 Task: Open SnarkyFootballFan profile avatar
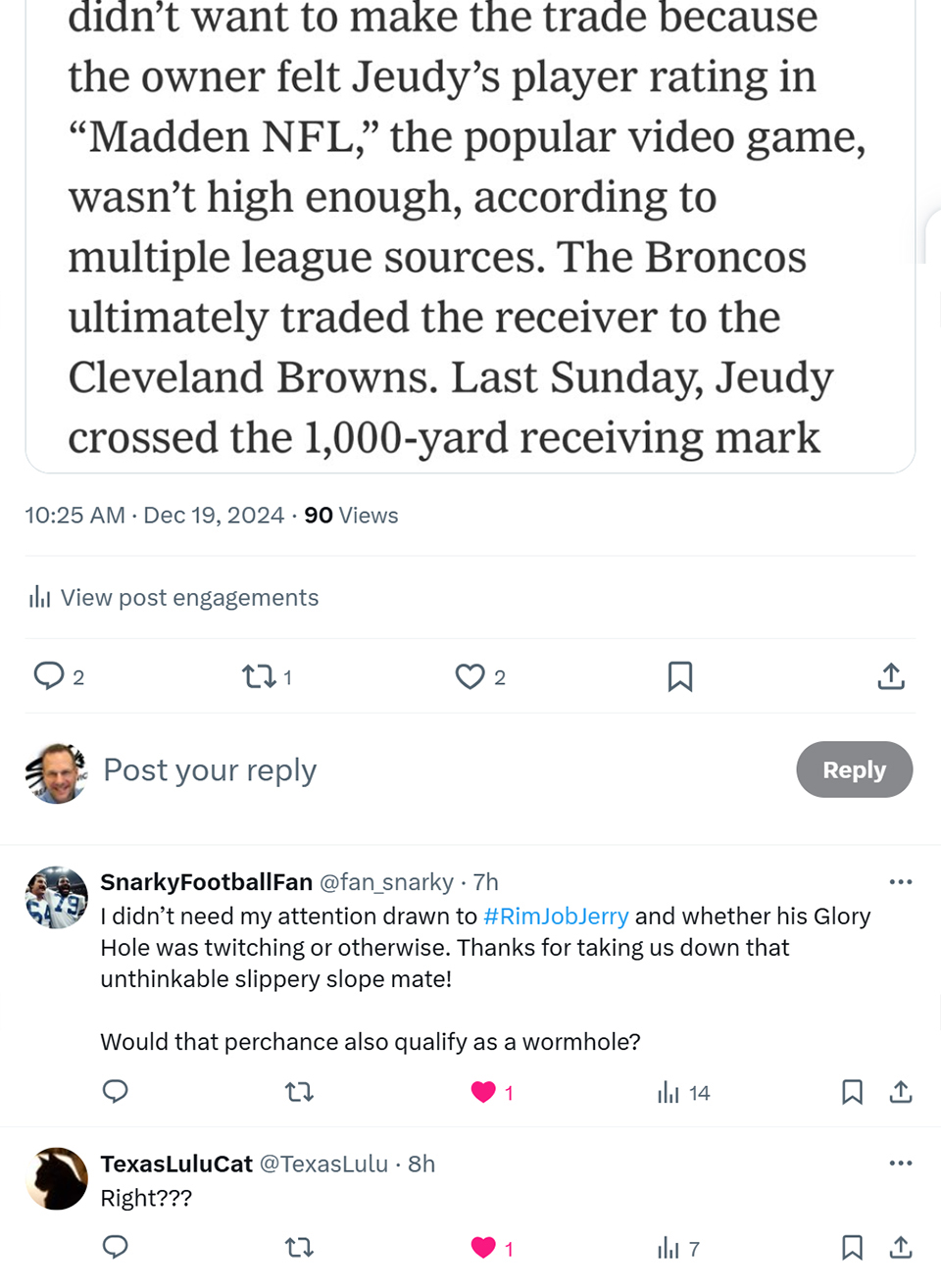pos(56,897)
